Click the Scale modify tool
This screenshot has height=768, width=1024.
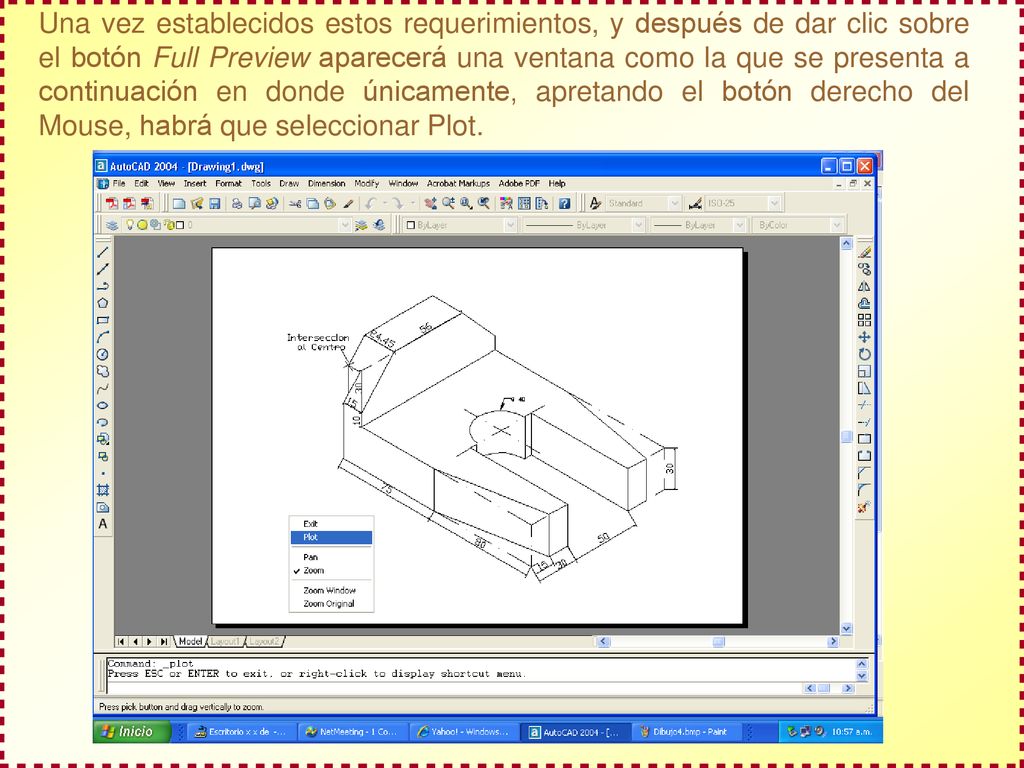865,371
